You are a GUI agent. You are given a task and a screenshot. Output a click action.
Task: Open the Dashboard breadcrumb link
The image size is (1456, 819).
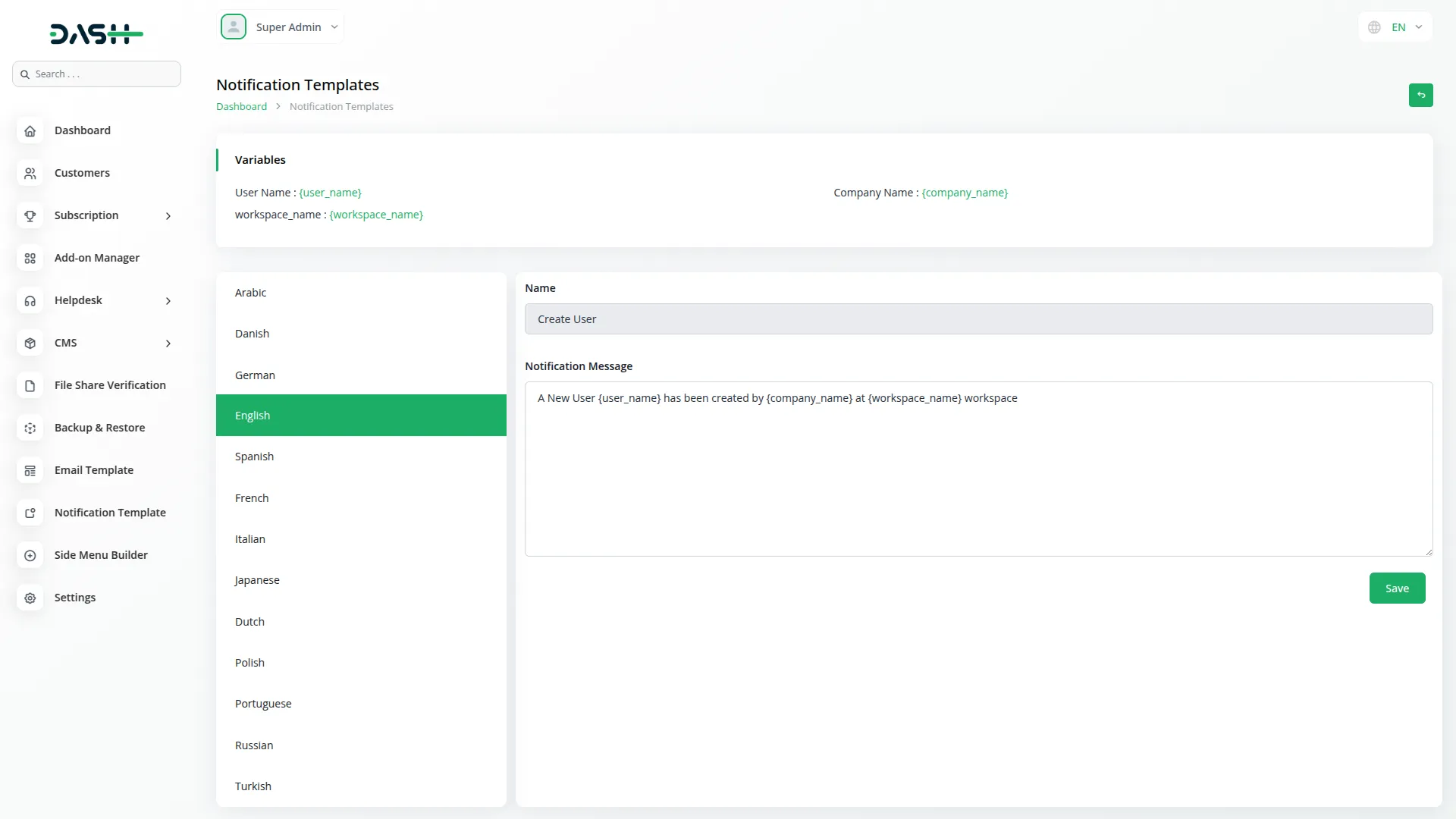[x=240, y=106]
